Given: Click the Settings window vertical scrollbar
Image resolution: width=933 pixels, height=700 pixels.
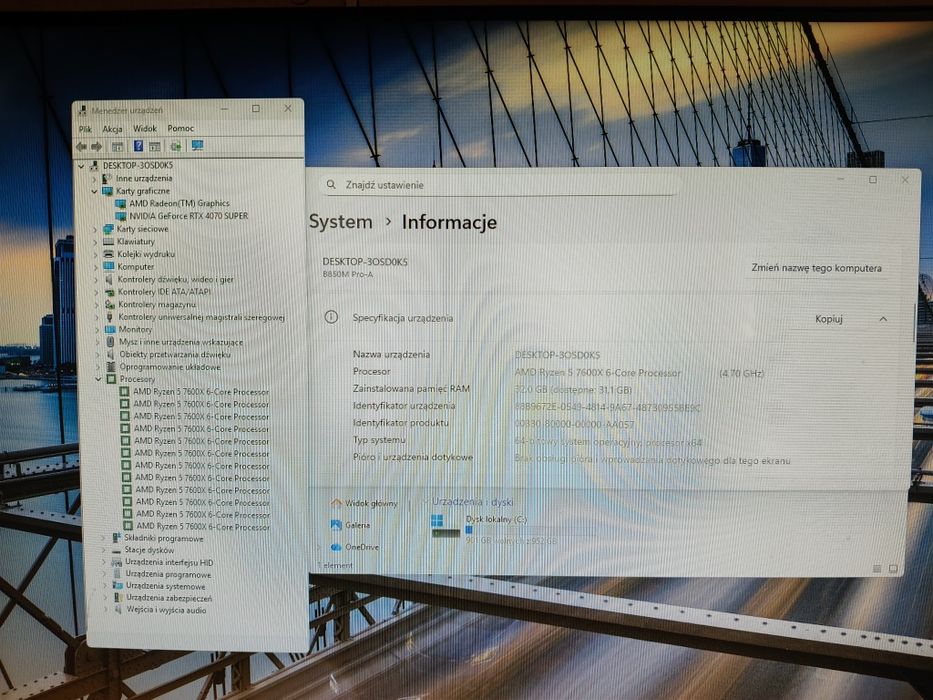Looking at the screenshot, I should coord(916,323).
